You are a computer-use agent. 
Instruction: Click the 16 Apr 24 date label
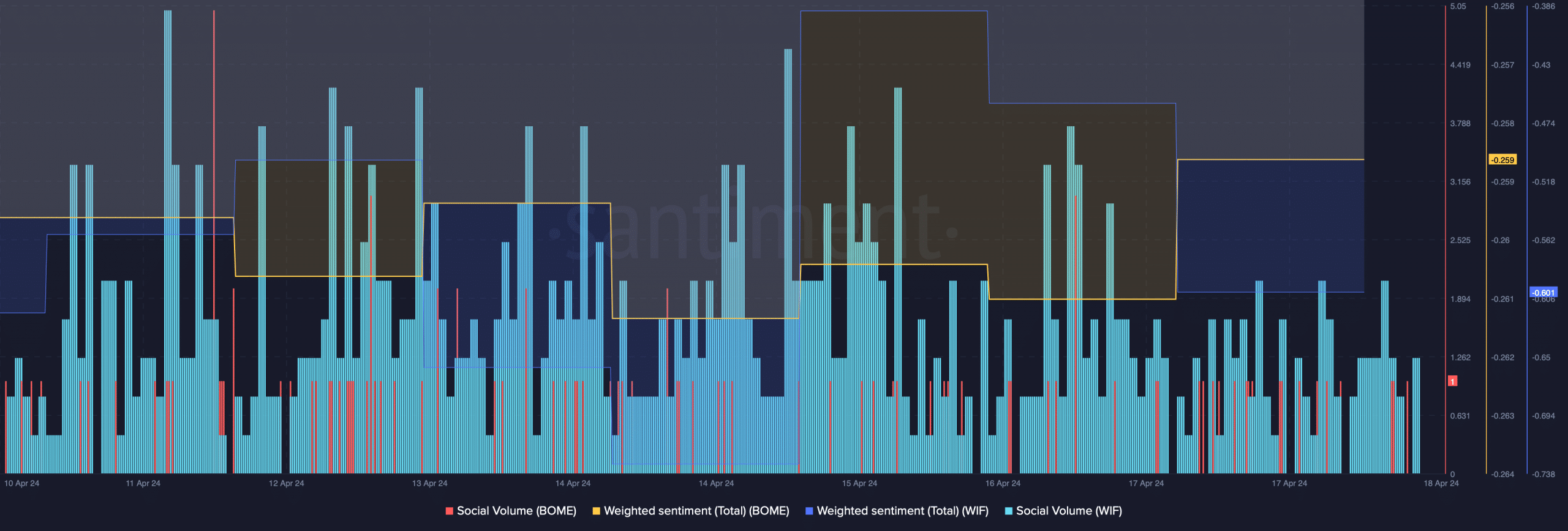coord(1003,483)
